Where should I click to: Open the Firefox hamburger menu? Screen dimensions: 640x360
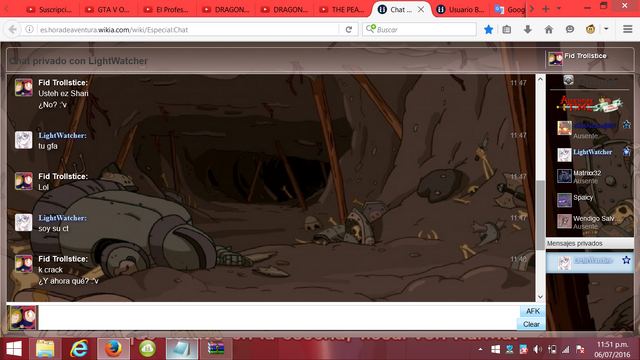[x=628, y=29]
